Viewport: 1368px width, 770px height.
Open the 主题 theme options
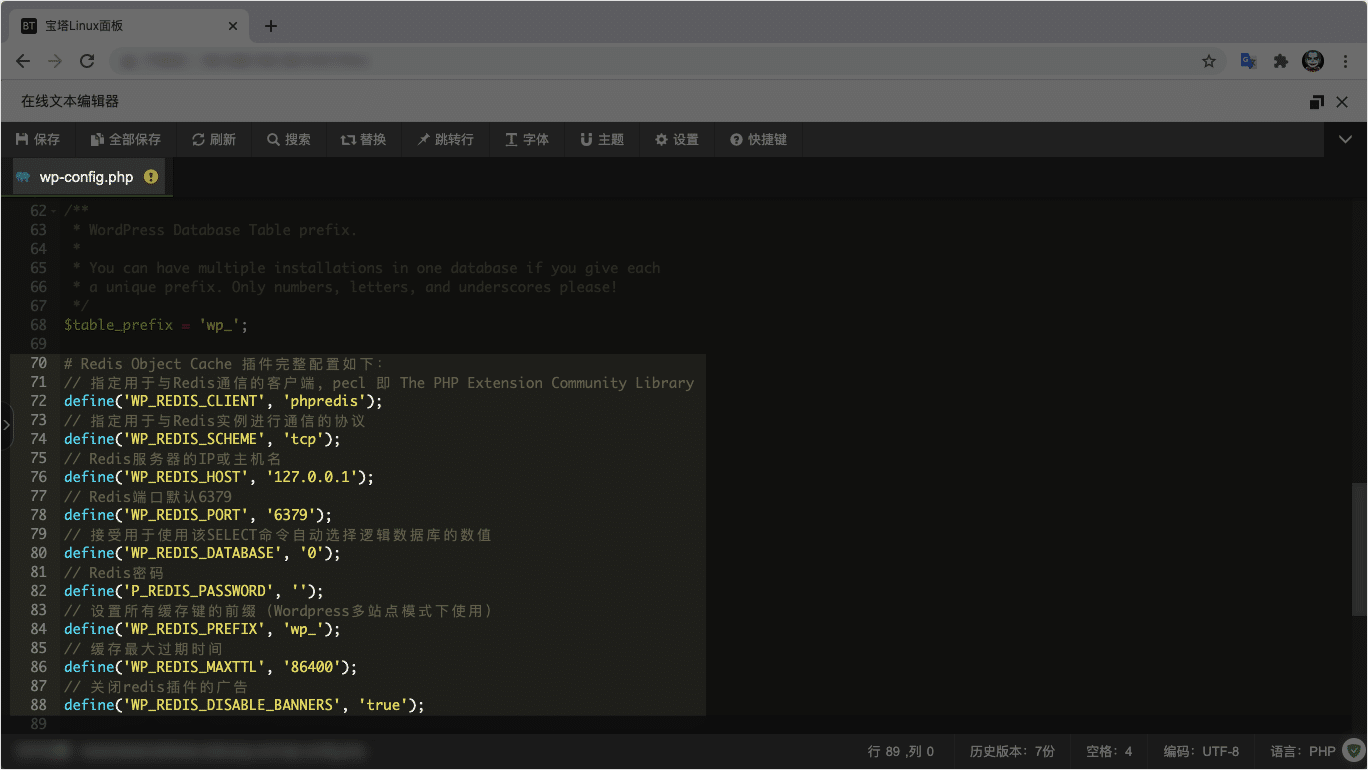point(602,140)
